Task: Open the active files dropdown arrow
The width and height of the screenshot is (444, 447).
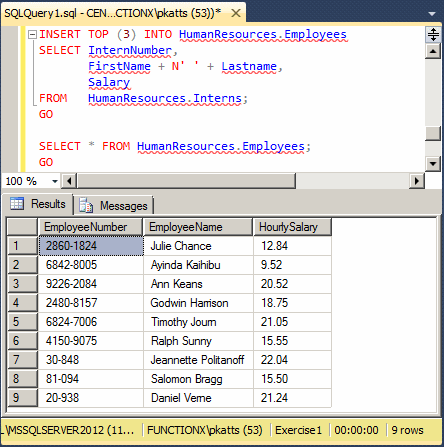Action: point(432,14)
